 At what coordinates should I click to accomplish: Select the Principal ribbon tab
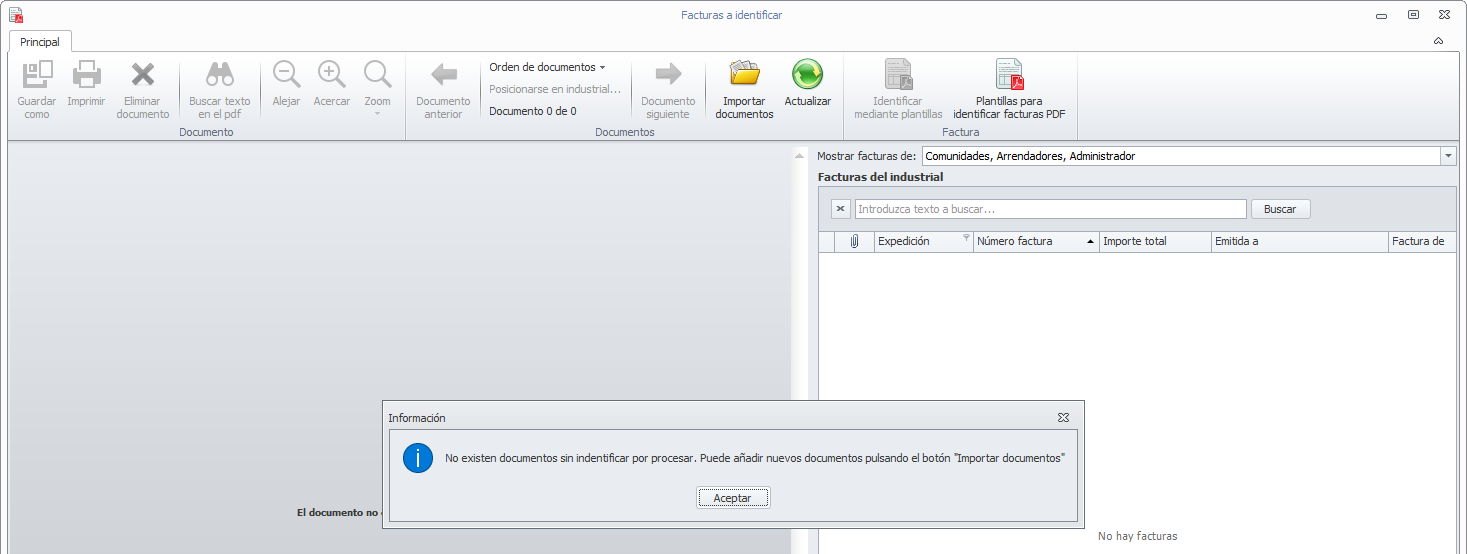(x=40, y=42)
